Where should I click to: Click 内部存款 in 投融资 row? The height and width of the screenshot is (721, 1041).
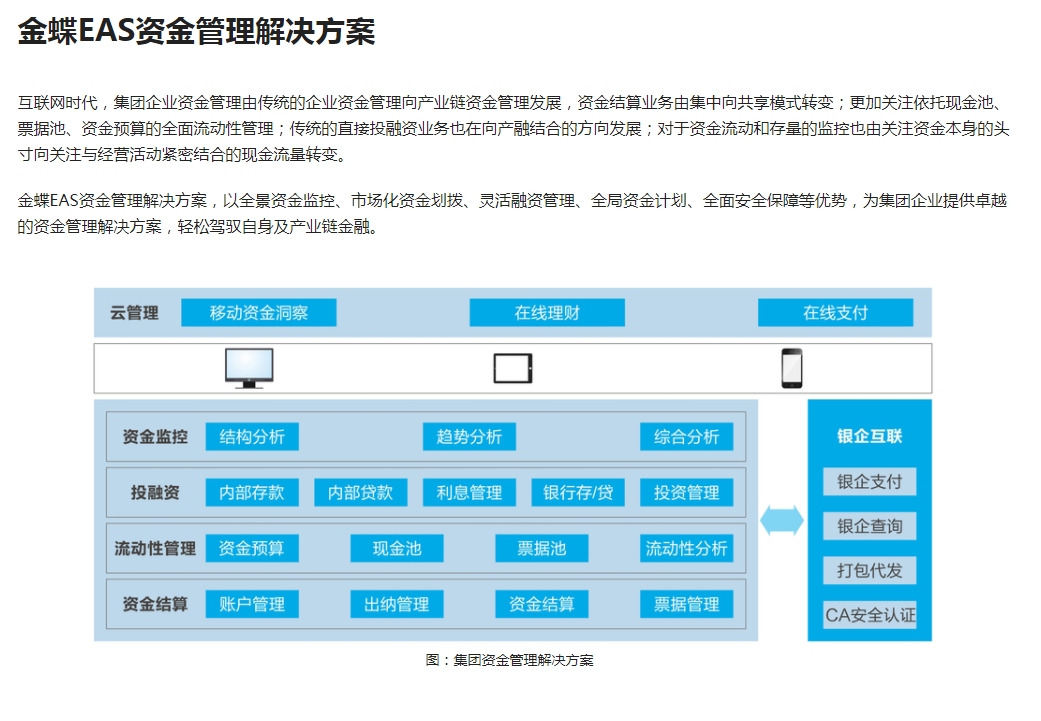tap(252, 493)
